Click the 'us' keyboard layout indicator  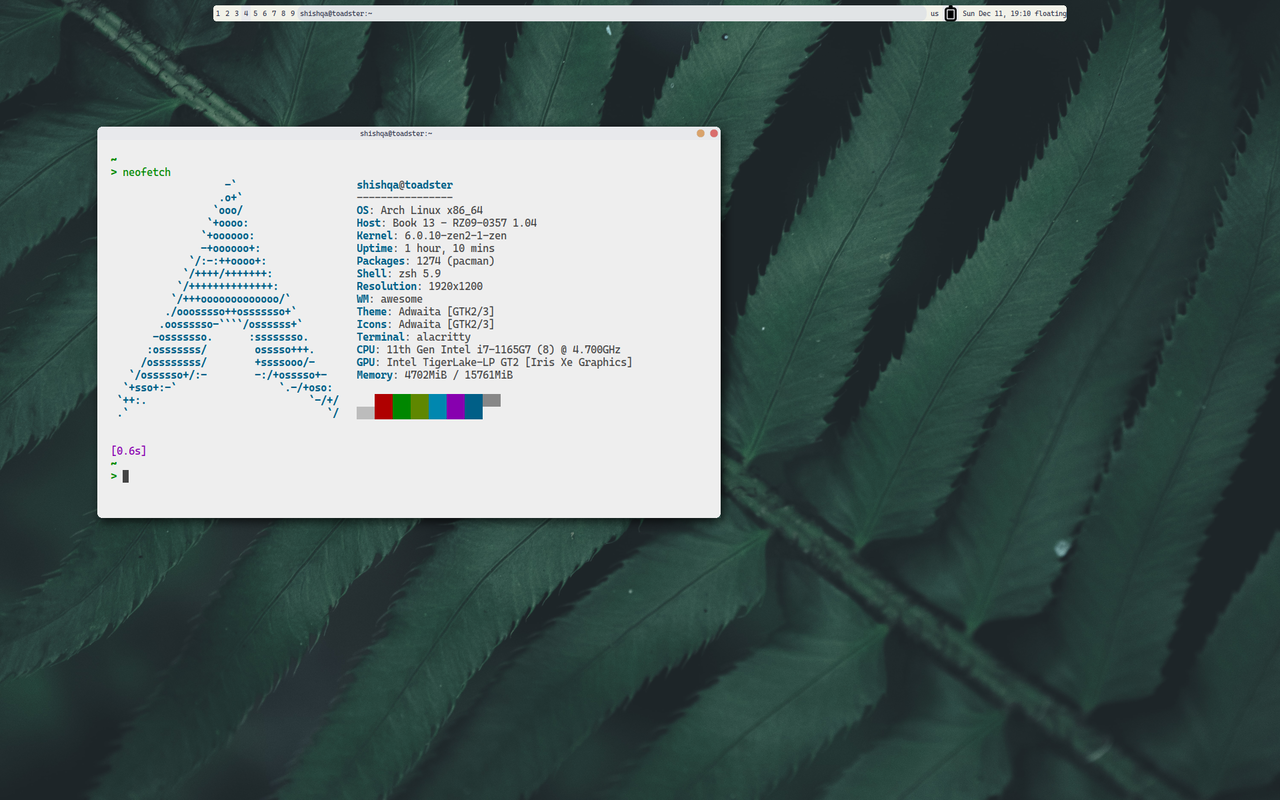(x=934, y=14)
